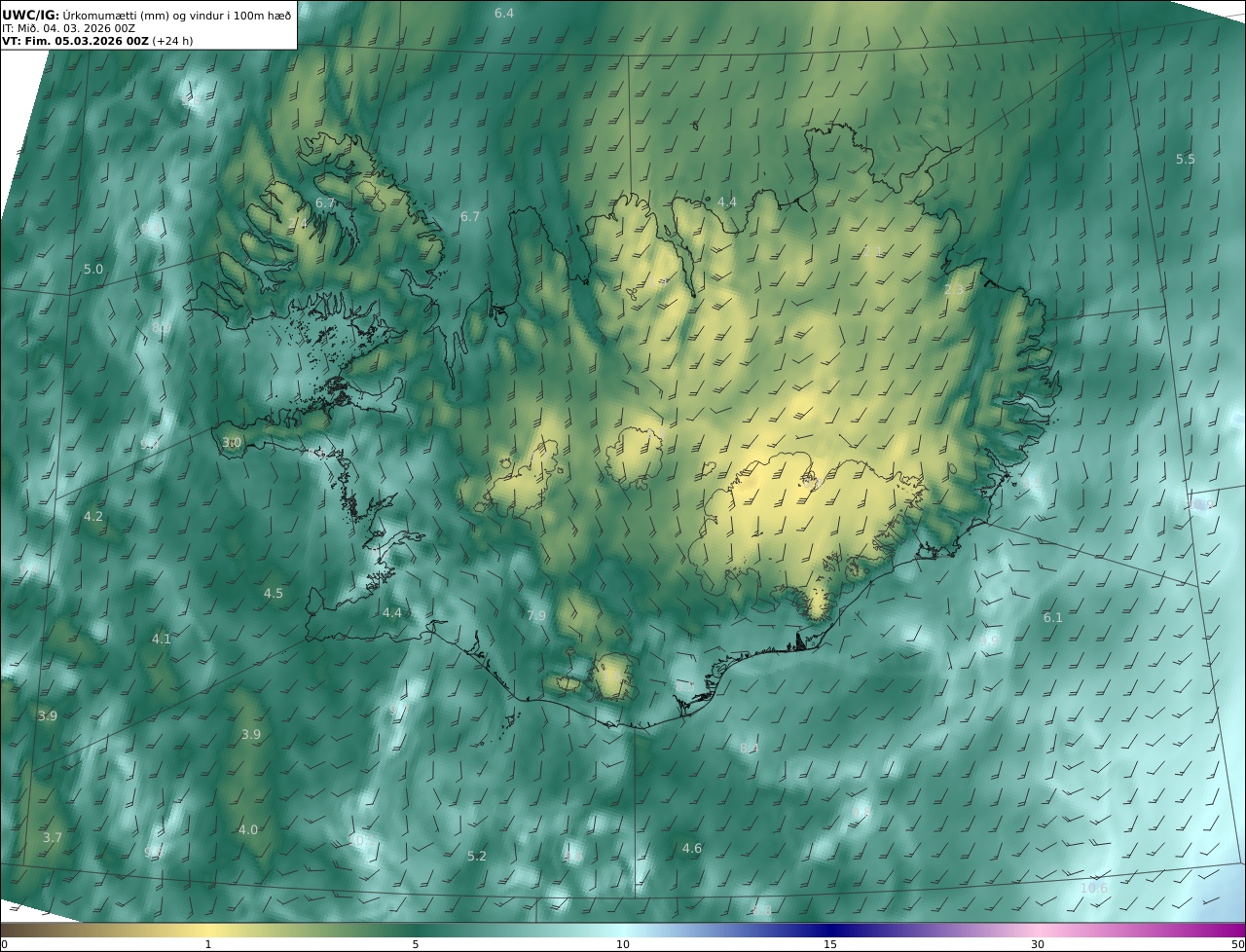Click the 10.6 value near bottom-right corner
Image resolution: width=1246 pixels, height=952 pixels.
1094,888
